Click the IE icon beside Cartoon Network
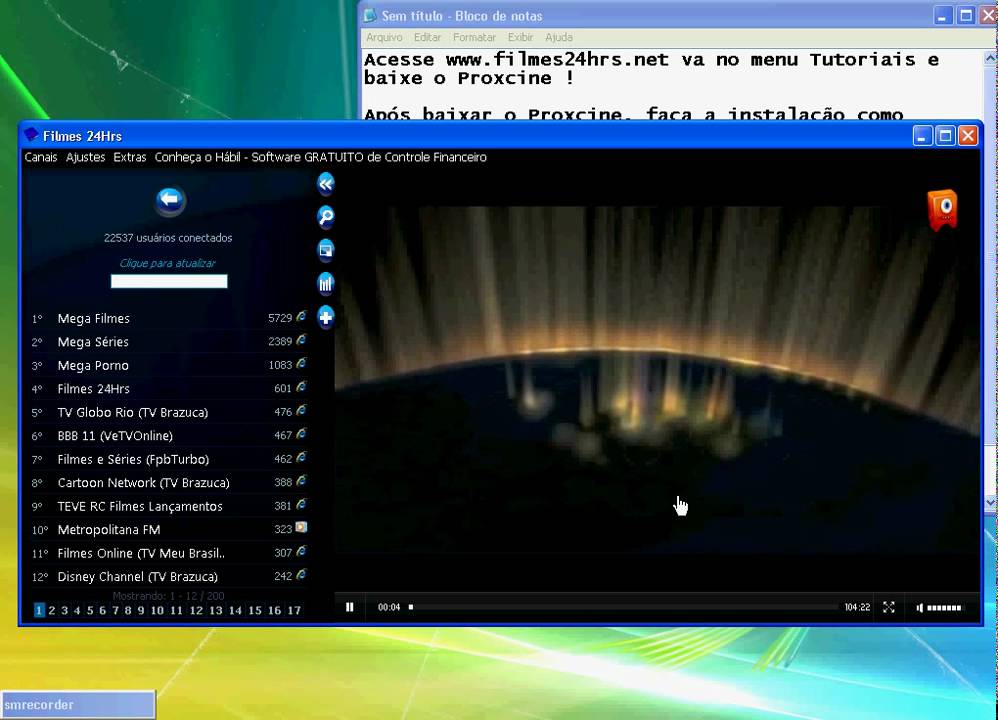The height and width of the screenshot is (720, 998). click(x=301, y=481)
